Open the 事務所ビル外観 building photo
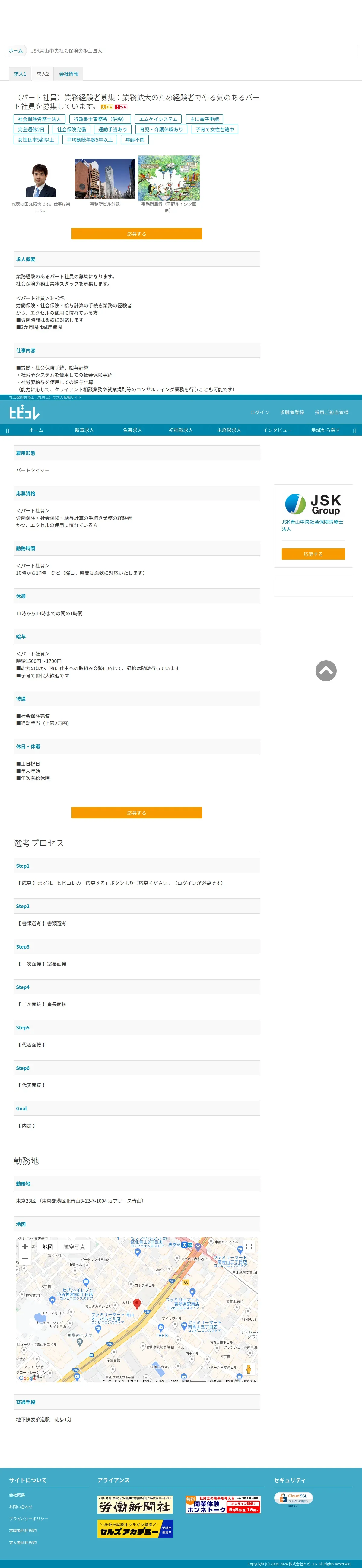Screen dimensions: 362x1568 [105, 179]
